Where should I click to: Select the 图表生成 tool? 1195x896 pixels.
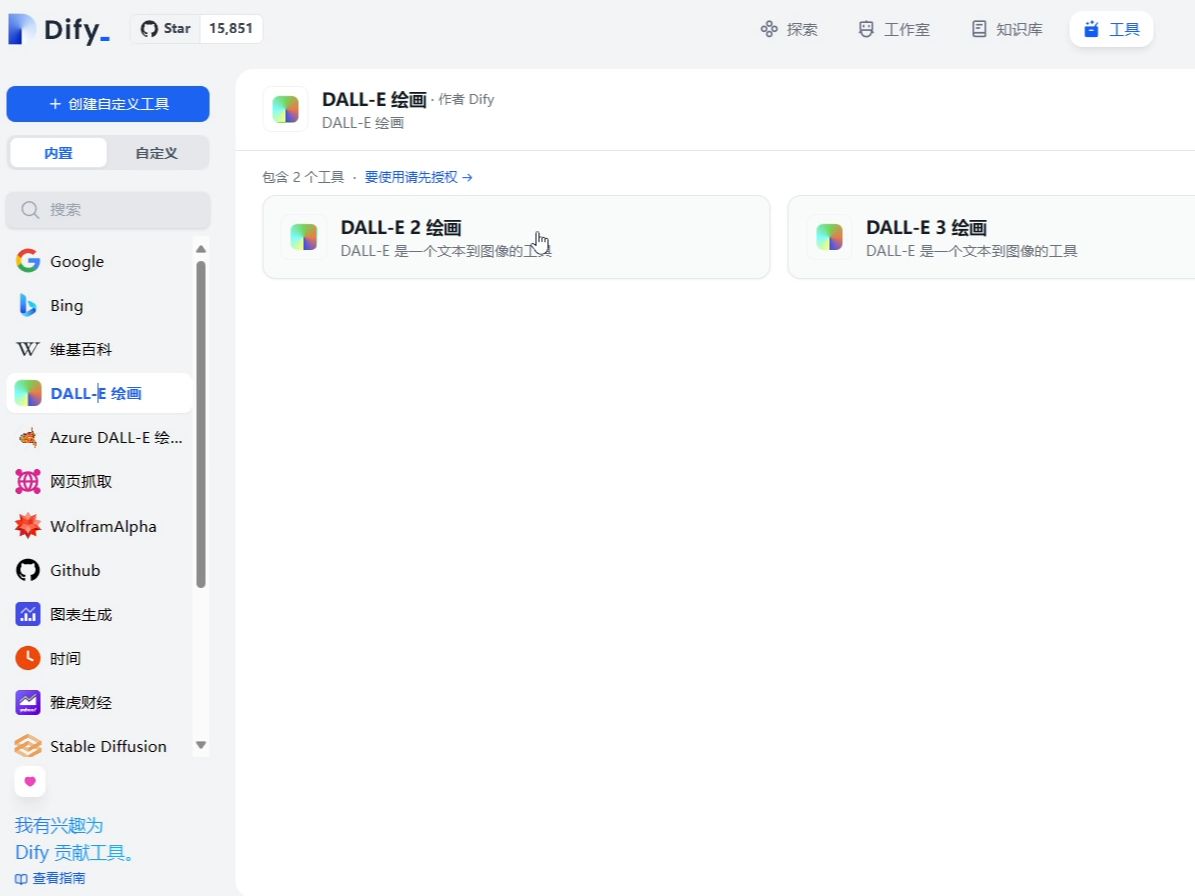click(78, 614)
